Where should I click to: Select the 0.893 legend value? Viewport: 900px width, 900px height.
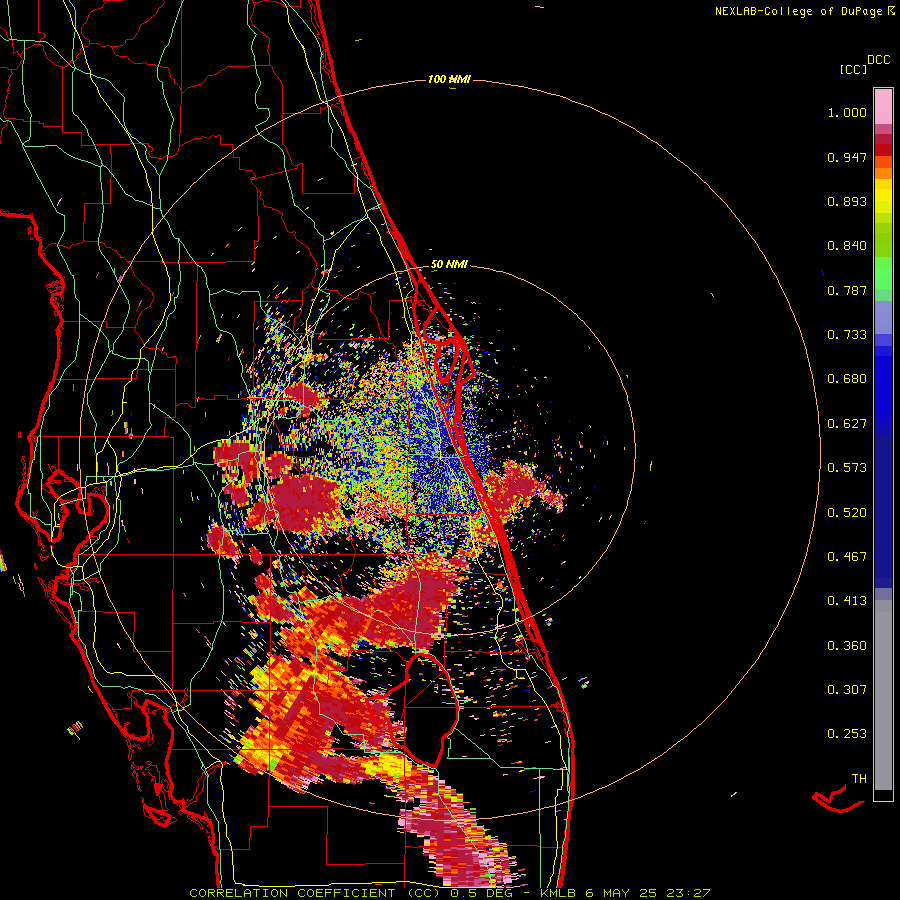(847, 201)
